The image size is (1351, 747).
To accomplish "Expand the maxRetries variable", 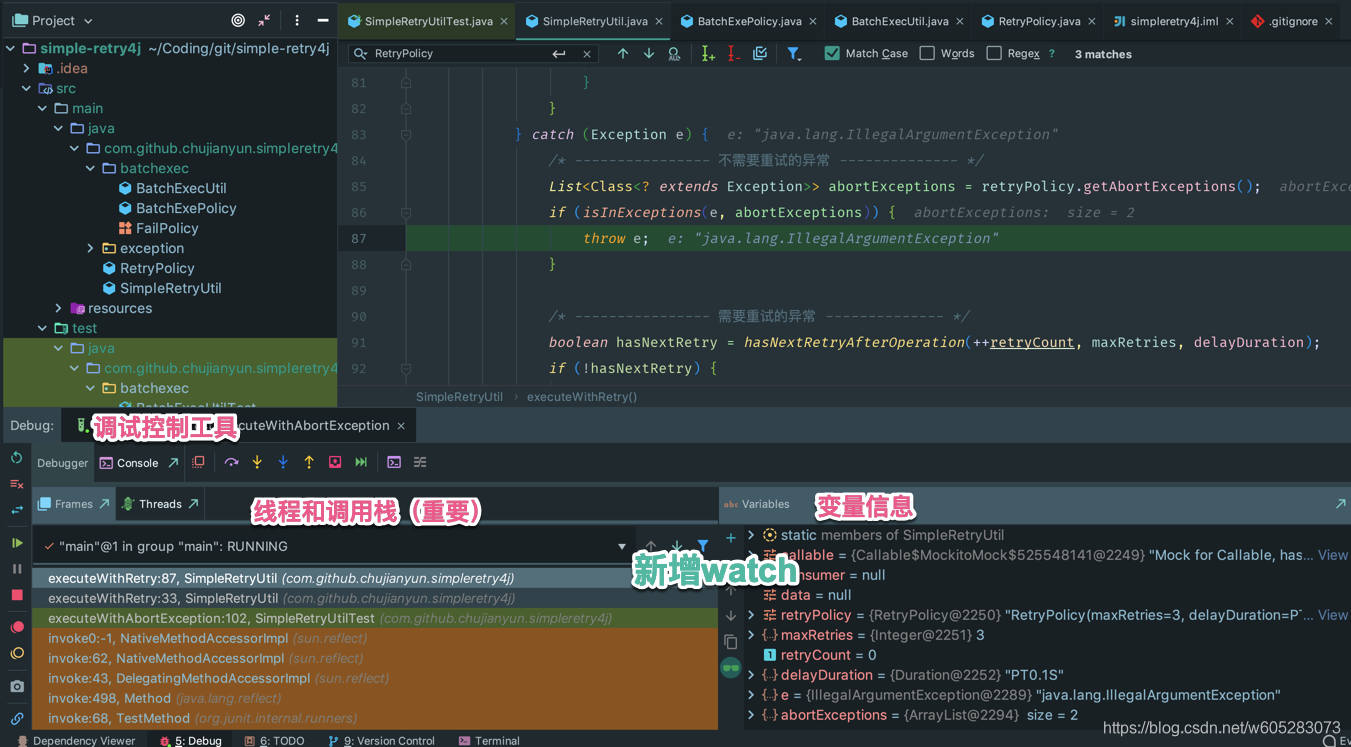I will coord(751,635).
